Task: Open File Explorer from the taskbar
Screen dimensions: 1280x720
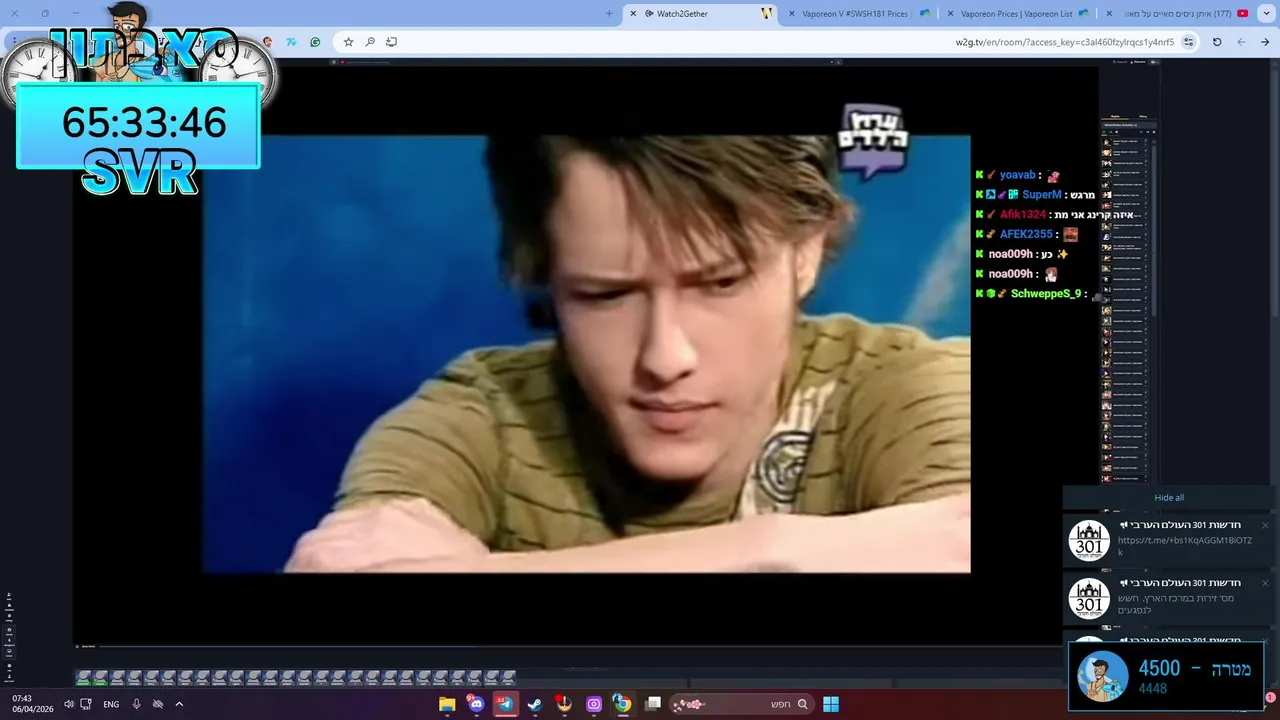Action: (447, 704)
